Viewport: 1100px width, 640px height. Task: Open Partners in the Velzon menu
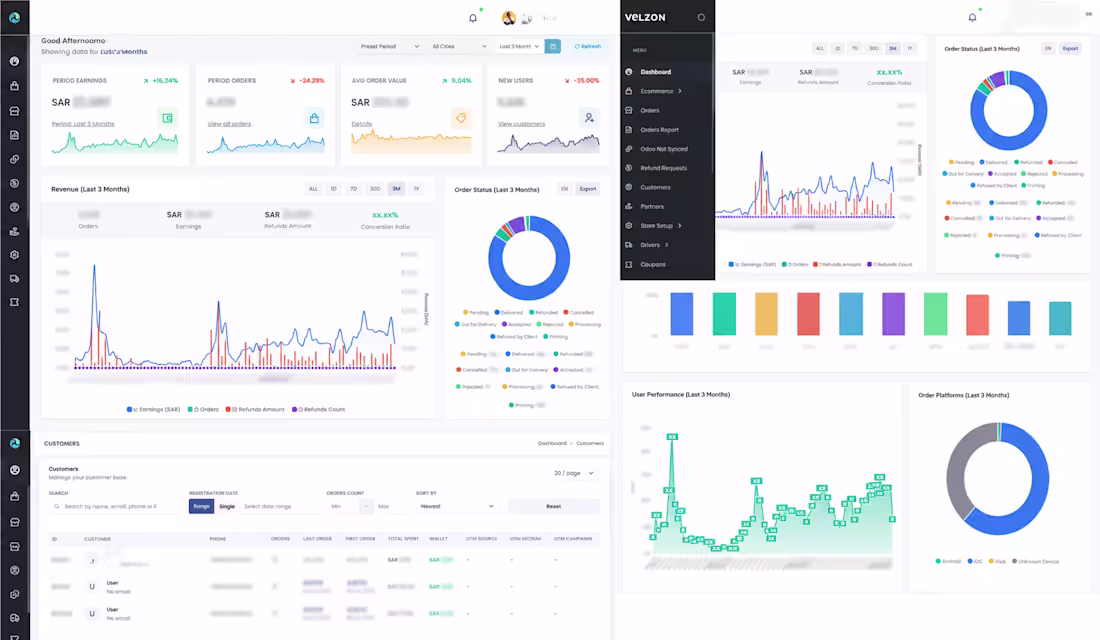tap(652, 206)
